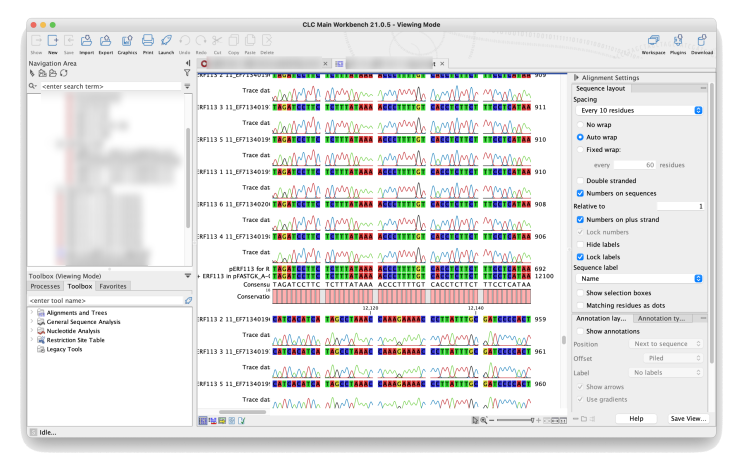Image resolution: width=743 pixels, height=473 pixels.
Task: Open the Sequence layout tab
Action: (x=601, y=89)
